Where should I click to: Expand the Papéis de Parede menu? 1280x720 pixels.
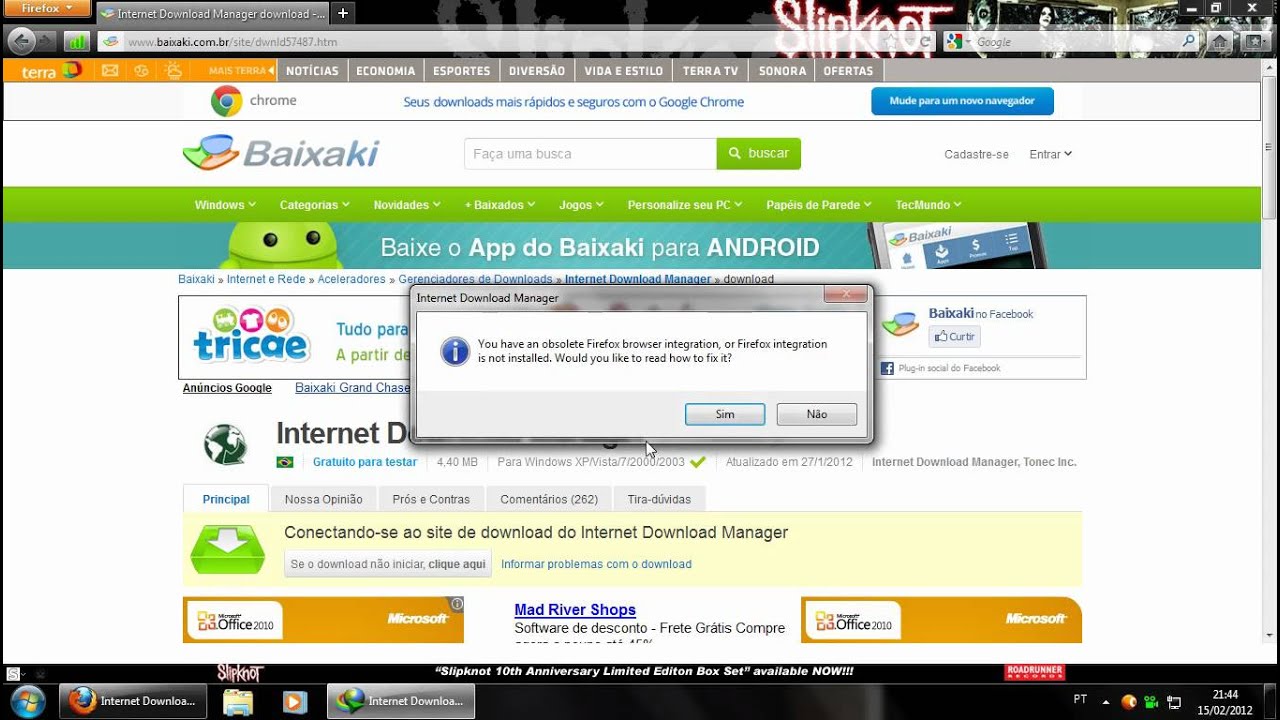click(818, 205)
